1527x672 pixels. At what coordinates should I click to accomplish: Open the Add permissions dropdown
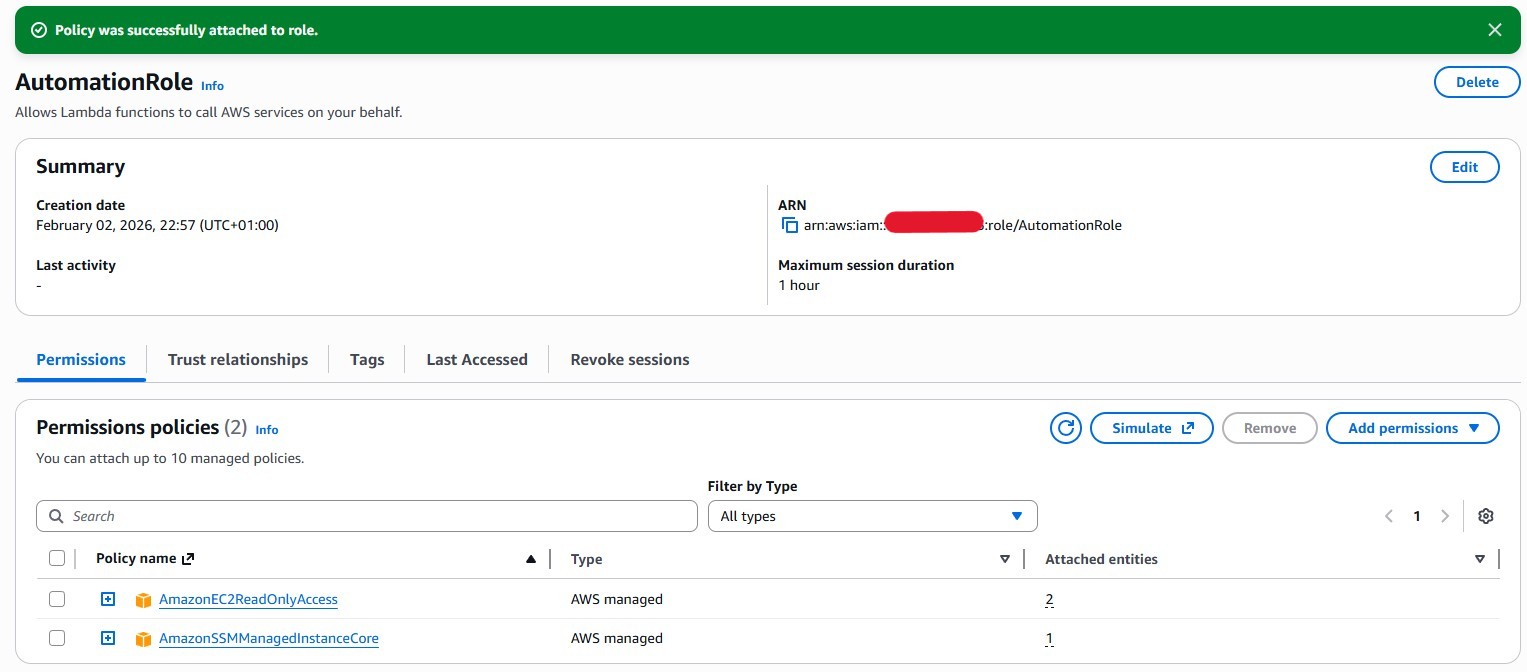(x=1412, y=428)
